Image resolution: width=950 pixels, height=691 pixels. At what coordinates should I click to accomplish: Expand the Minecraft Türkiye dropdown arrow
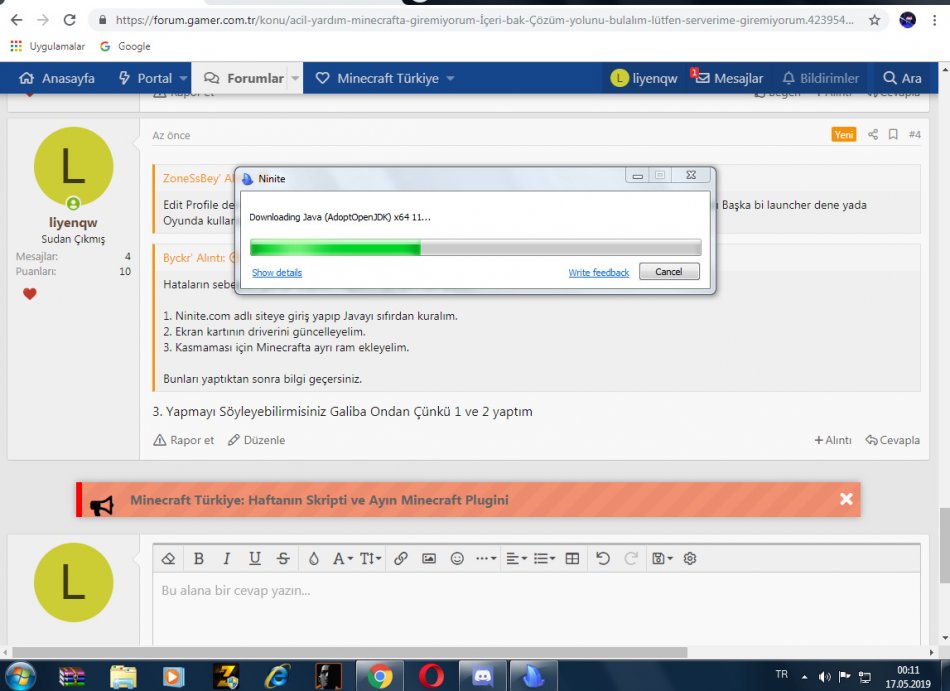(x=450, y=78)
